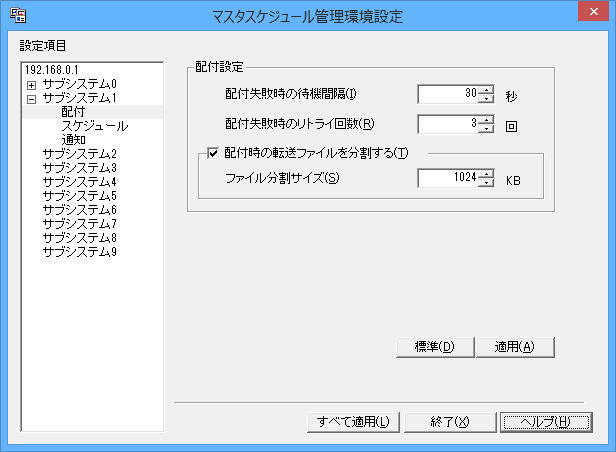This screenshot has width=616, height=452.
Task: Click the 終了(X) button
Action: point(450,422)
